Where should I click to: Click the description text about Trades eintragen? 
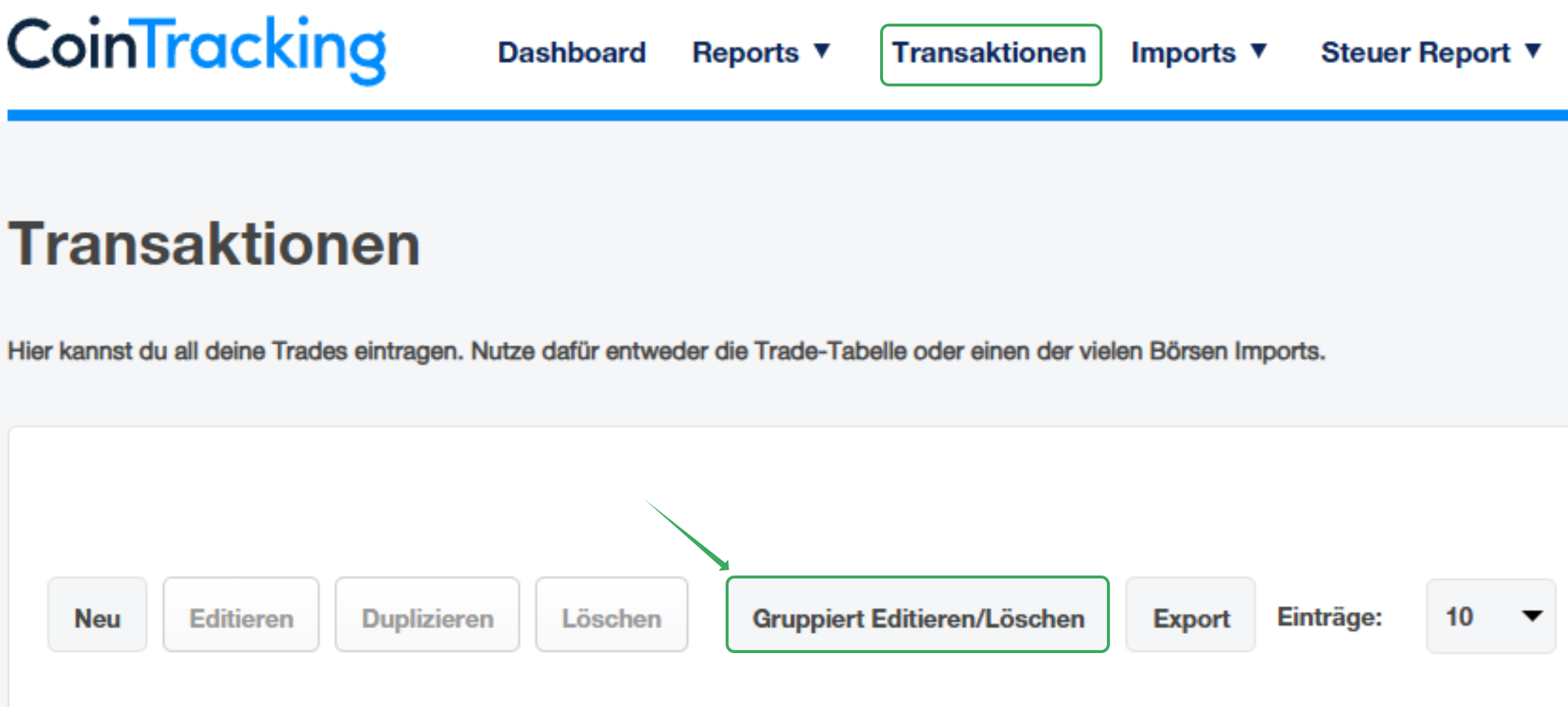point(667,351)
